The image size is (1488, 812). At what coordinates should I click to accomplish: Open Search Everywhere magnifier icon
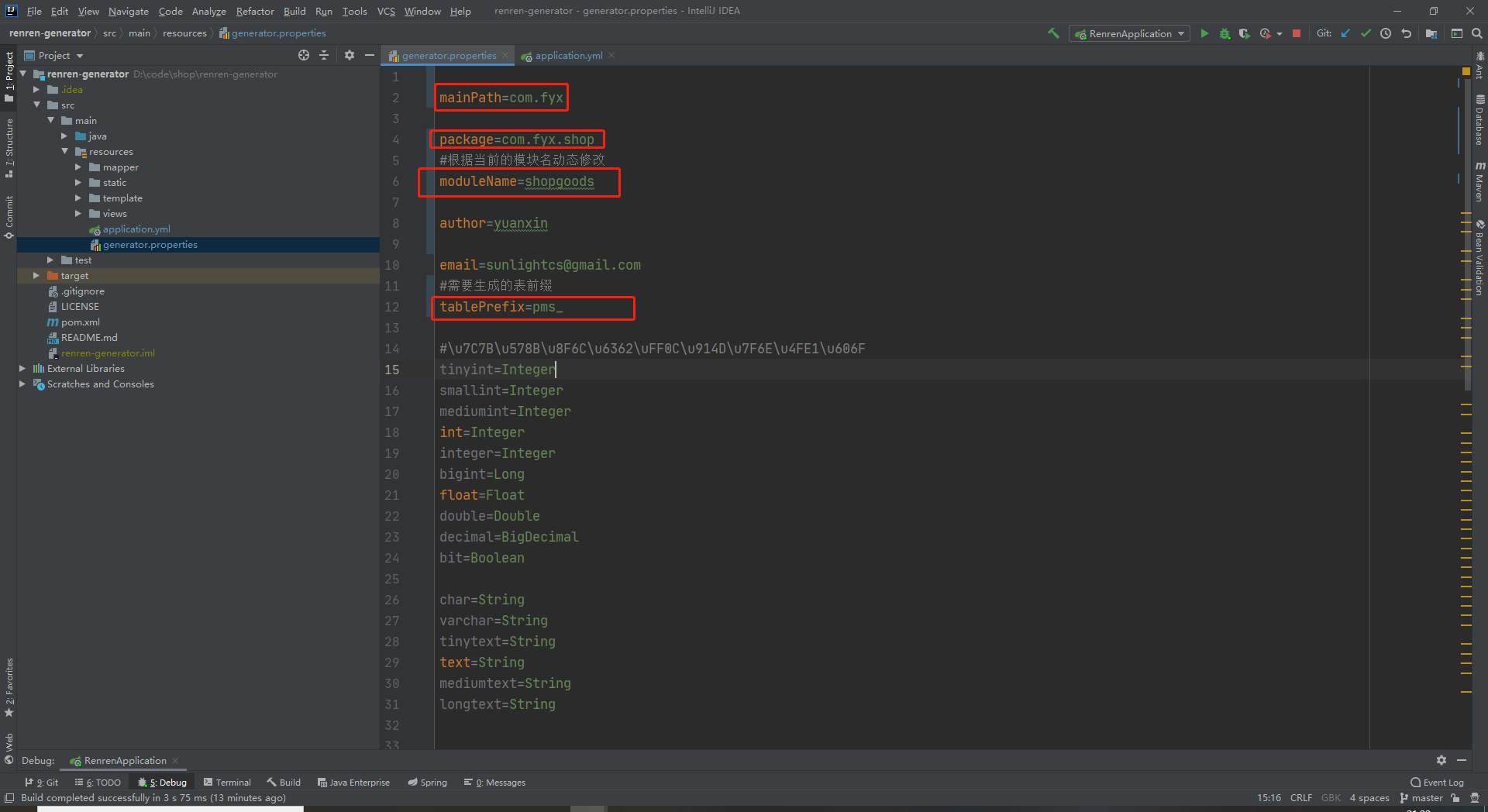[x=1477, y=33]
